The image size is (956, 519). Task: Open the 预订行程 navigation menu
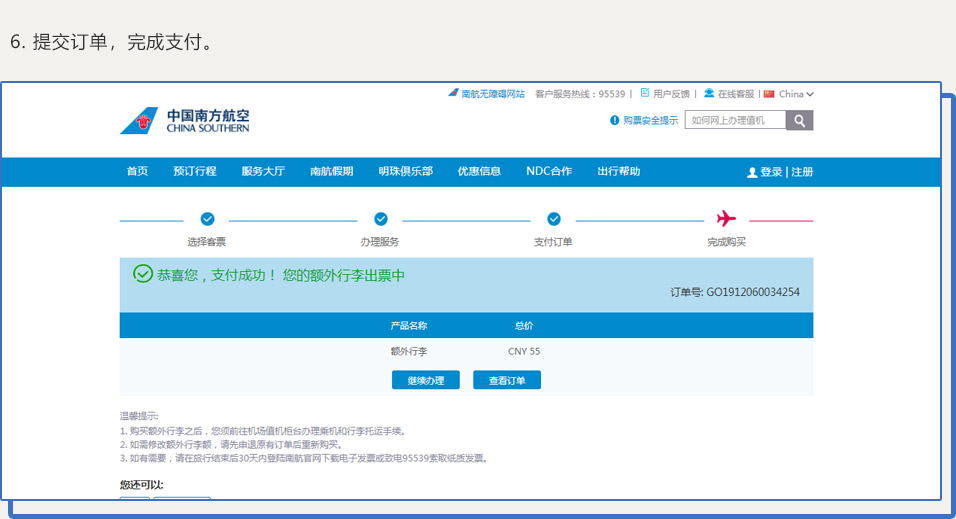pyautogui.click(x=194, y=172)
